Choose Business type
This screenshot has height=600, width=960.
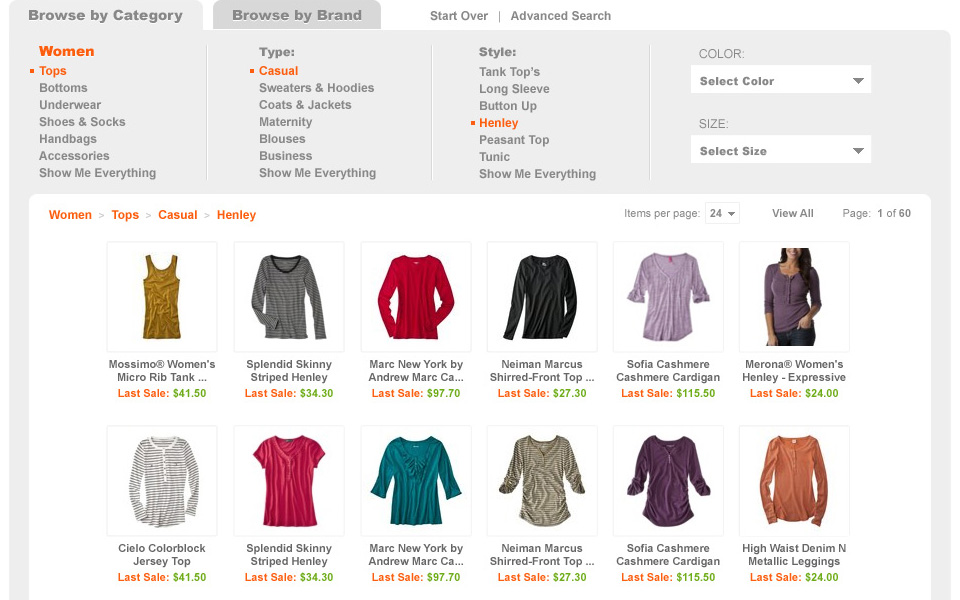pyautogui.click(x=285, y=156)
